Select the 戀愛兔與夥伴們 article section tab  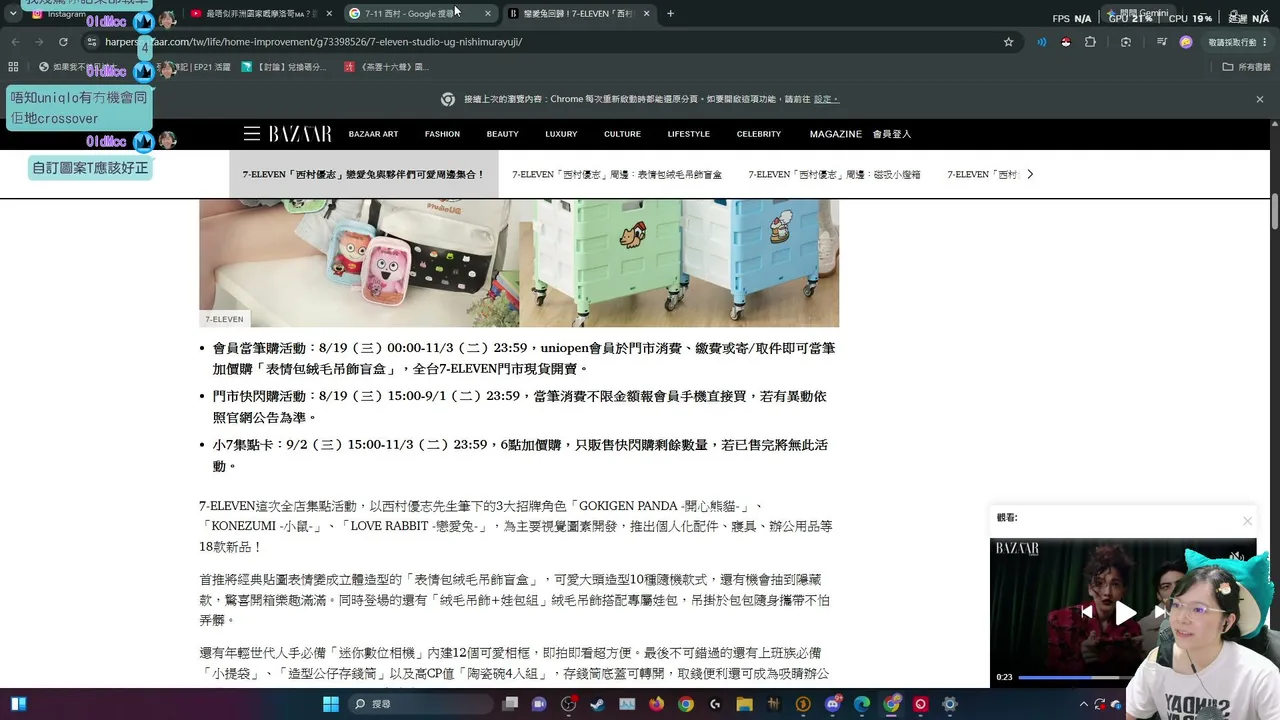364,175
